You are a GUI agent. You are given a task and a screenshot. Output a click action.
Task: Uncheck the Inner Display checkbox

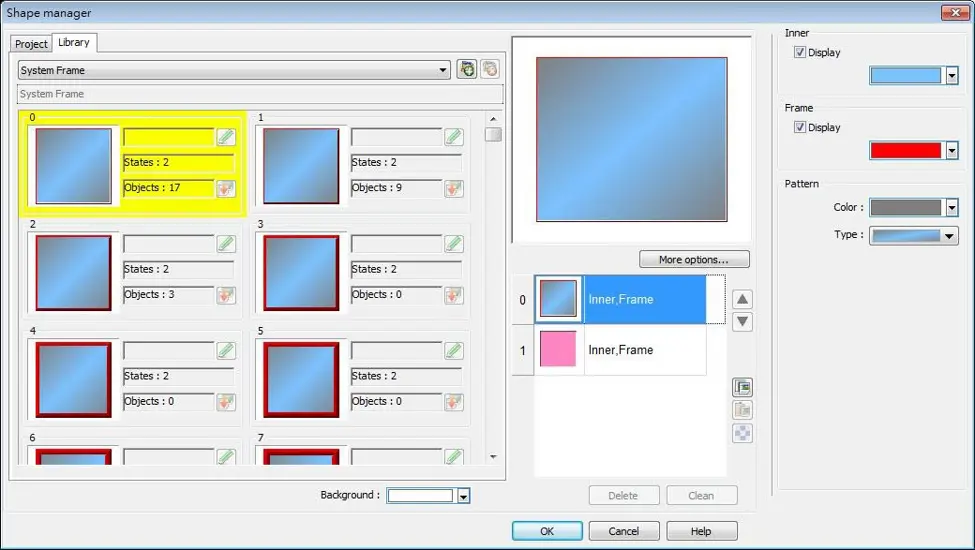click(x=800, y=52)
